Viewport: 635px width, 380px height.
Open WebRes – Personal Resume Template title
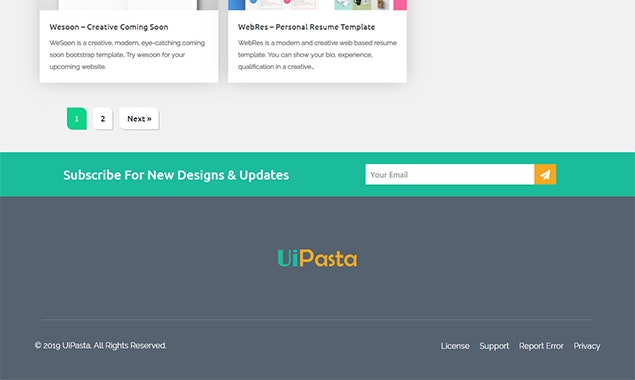307,27
